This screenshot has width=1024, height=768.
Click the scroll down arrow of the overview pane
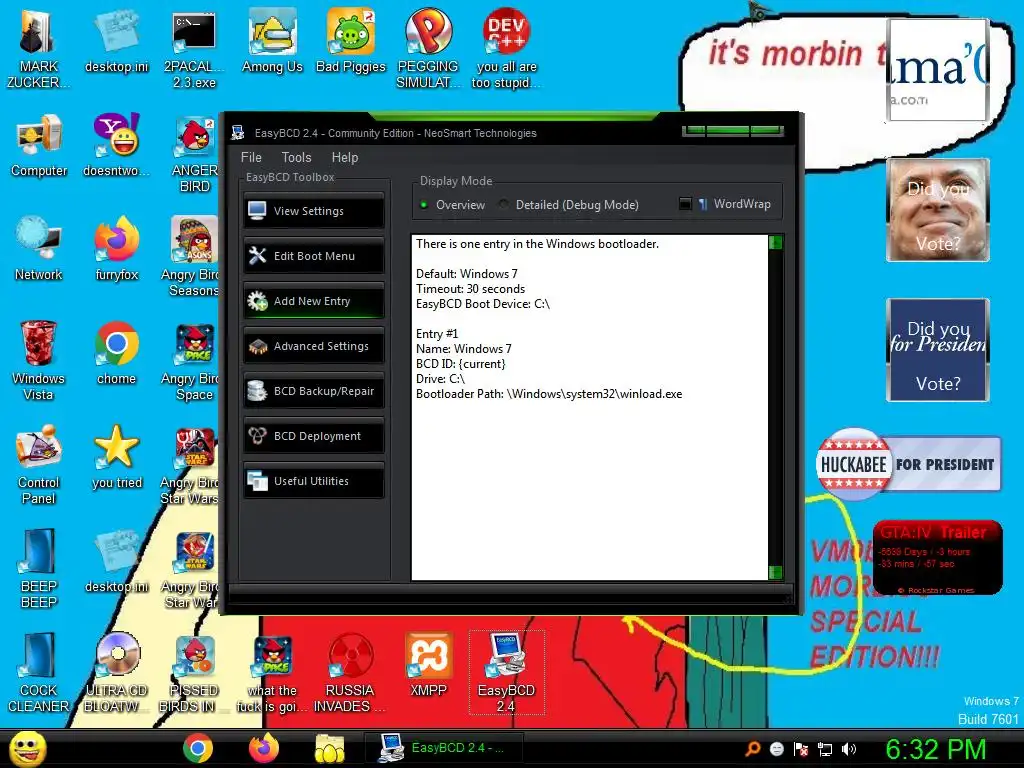776,572
